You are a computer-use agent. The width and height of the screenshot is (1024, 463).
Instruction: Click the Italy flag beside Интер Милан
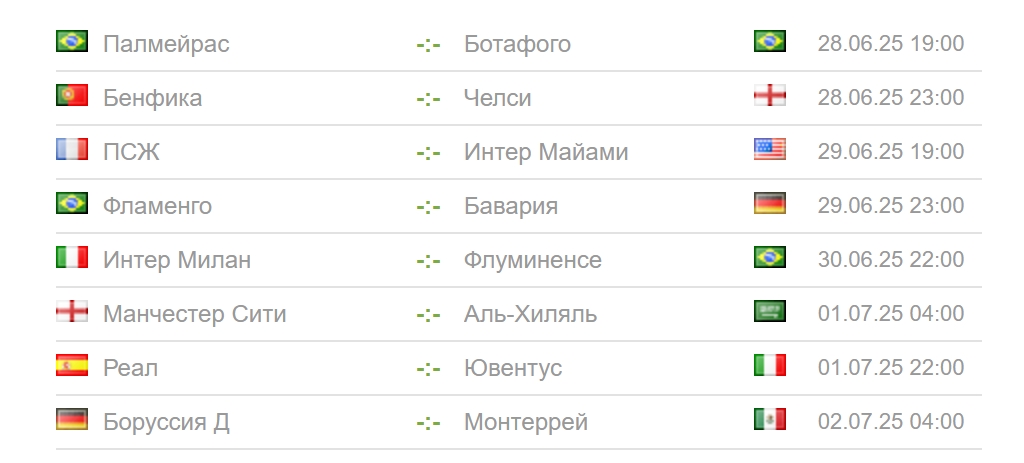pos(72,257)
